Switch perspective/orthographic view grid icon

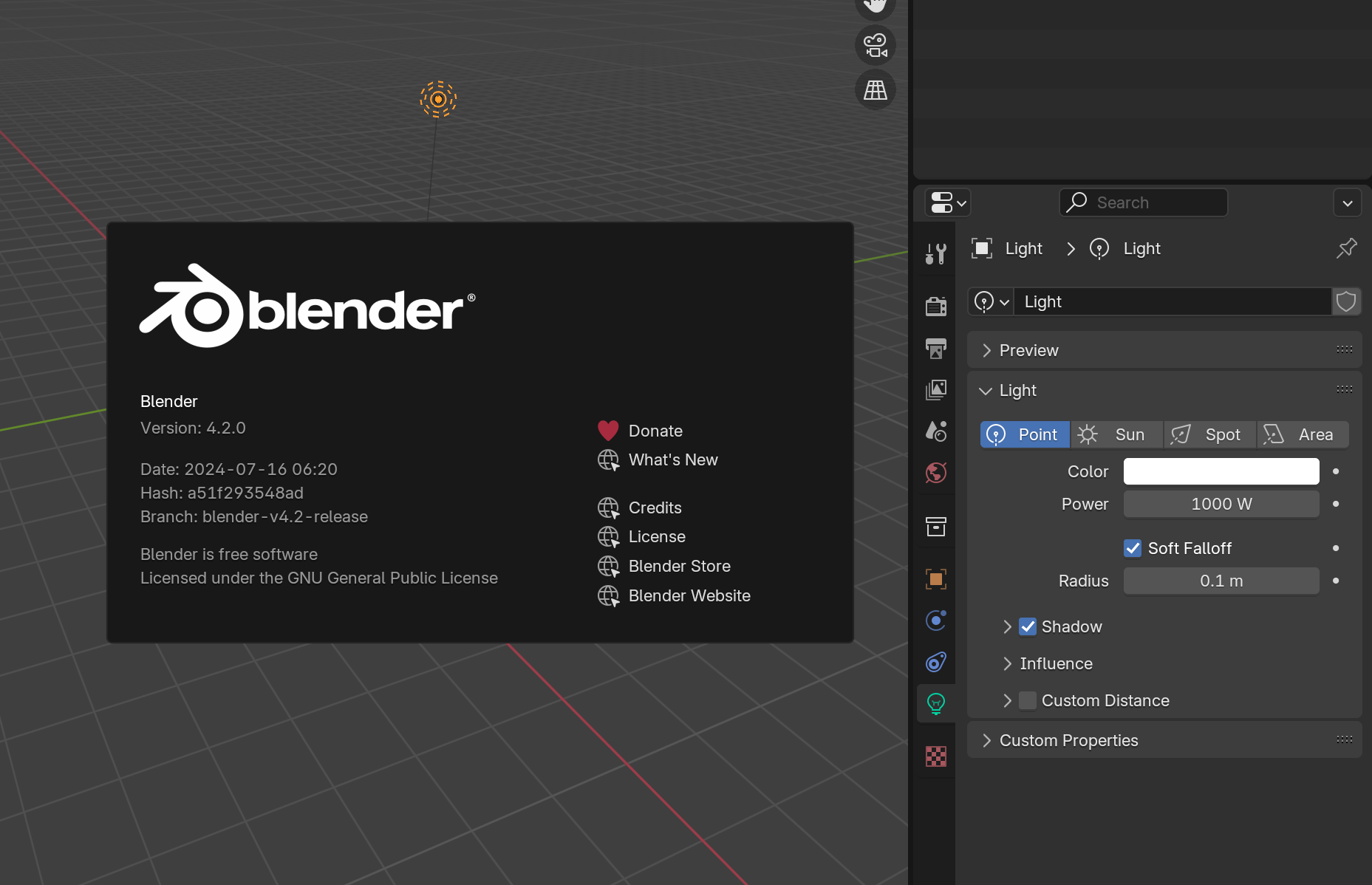(876, 89)
